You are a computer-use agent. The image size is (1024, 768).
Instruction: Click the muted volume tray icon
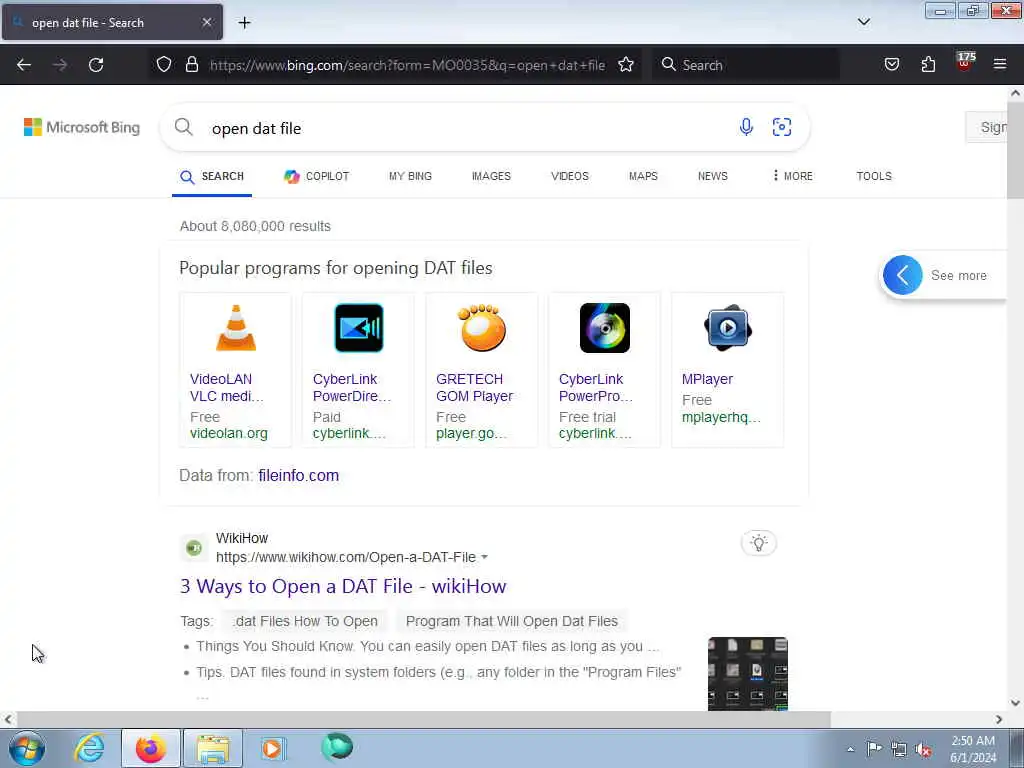[x=923, y=749]
